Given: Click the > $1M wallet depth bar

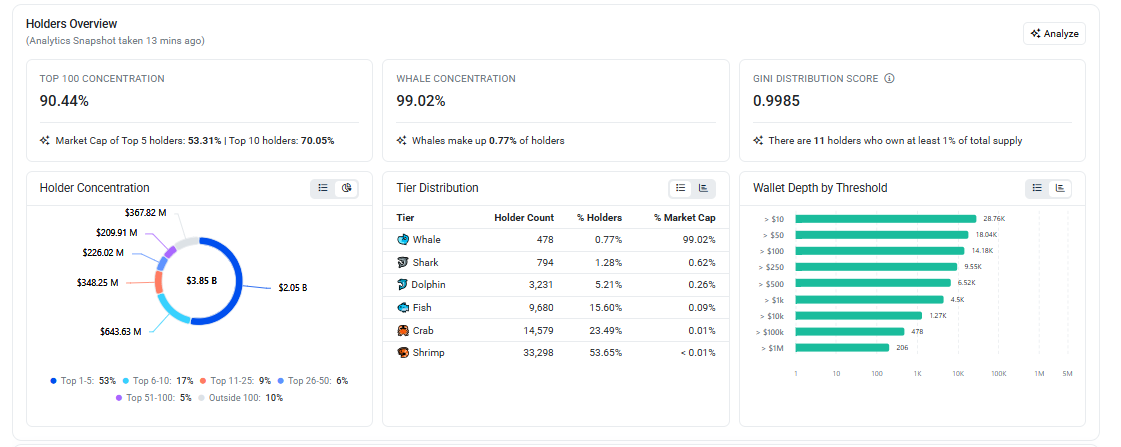Looking at the screenshot, I should (x=842, y=348).
